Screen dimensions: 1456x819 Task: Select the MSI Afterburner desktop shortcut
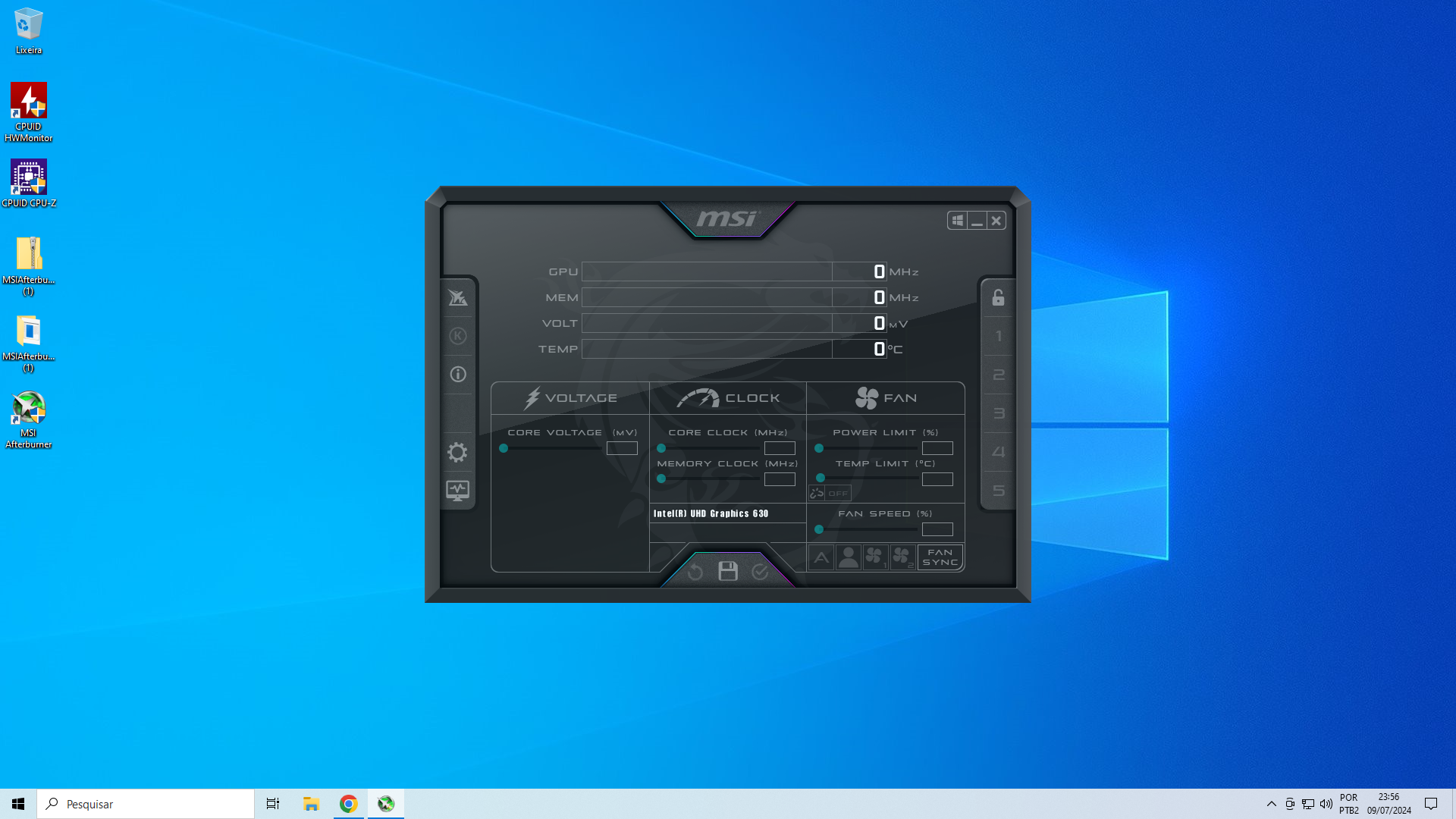[x=29, y=420]
